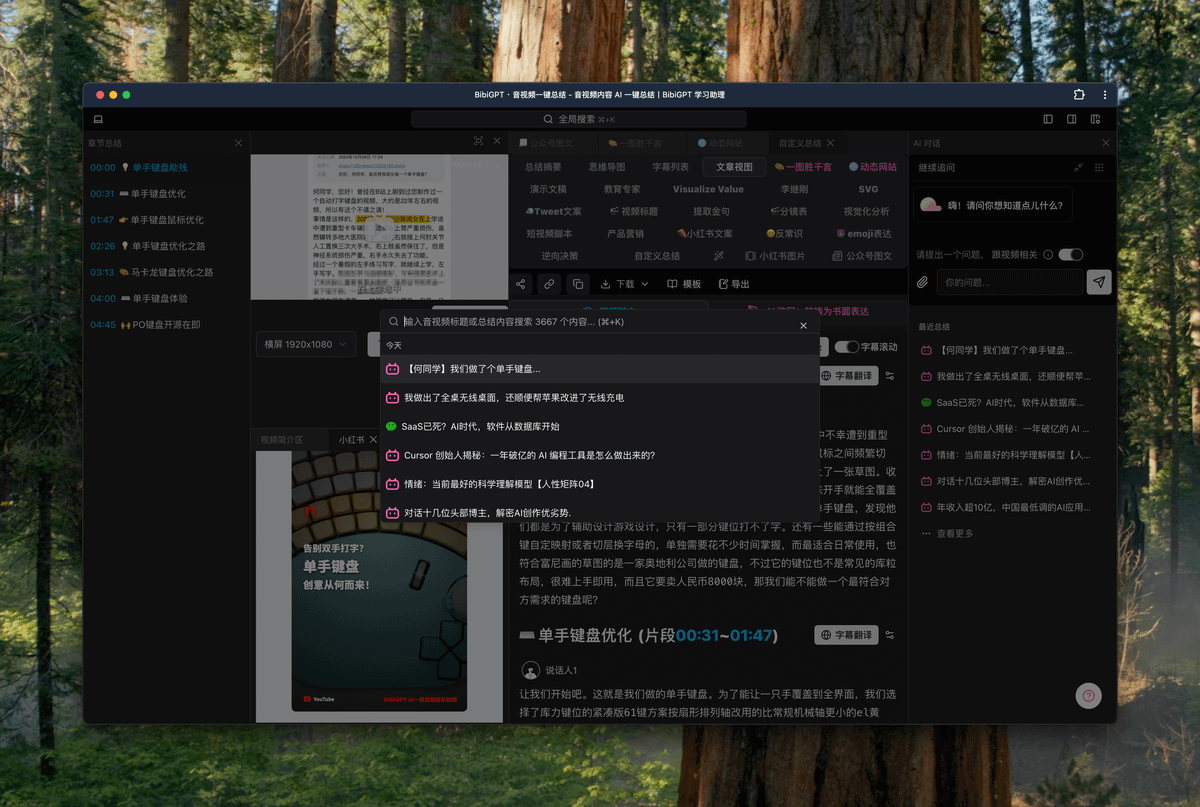The height and width of the screenshot is (807, 1200).
Task: Open the 横屏 1920x1080 resolution dropdown
Action: pyautogui.click(x=305, y=344)
